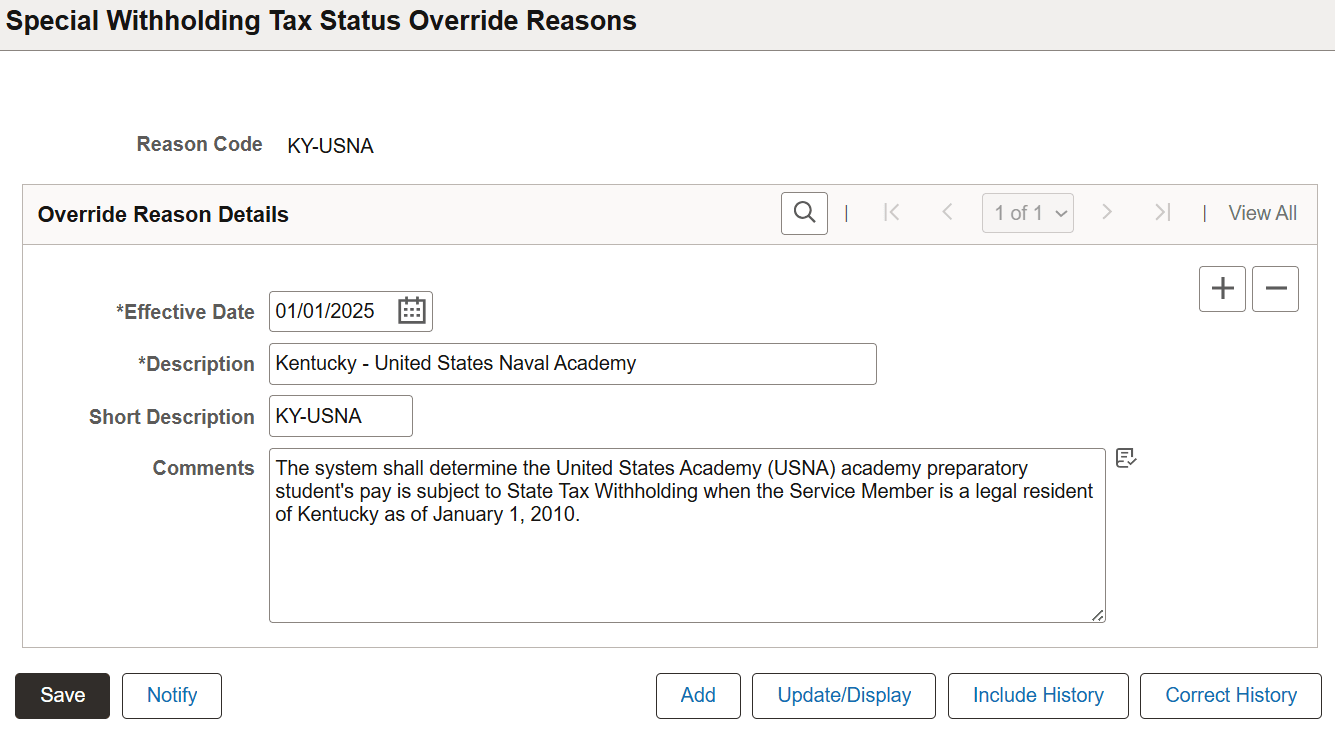
Task: Switch to Include History mode
Action: tap(1038, 695)
